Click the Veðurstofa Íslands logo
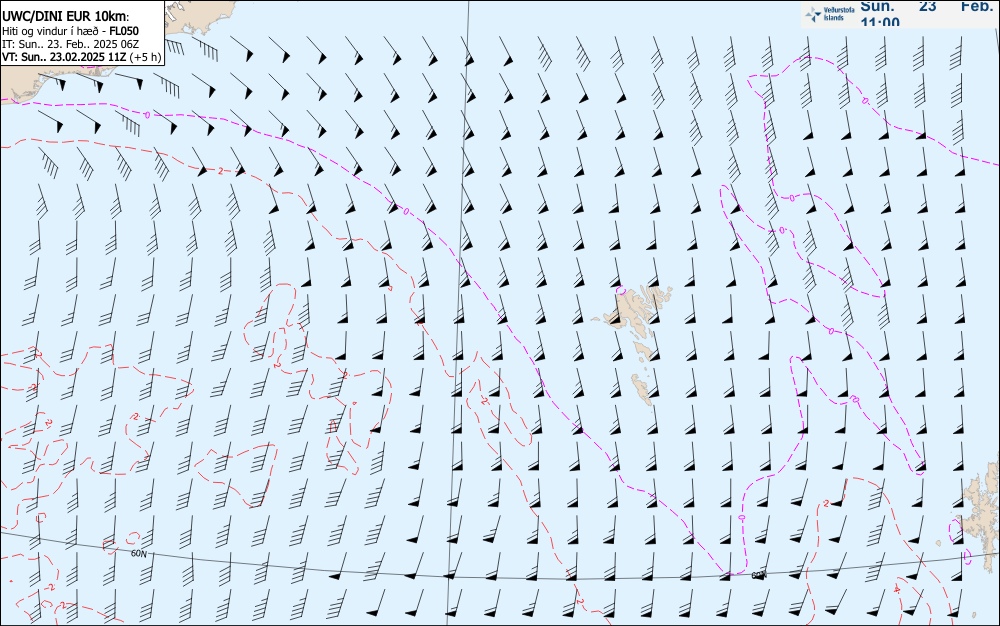Screen dimensions: 1000x626 (830, 14)
